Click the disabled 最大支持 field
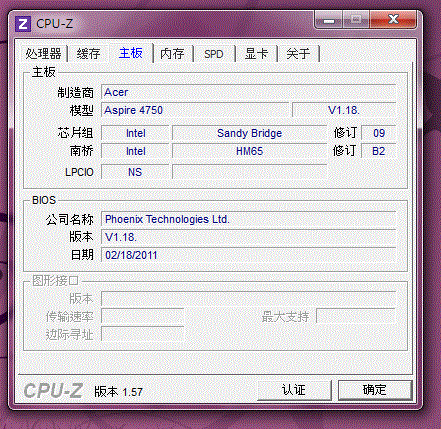Image resolution: width=441 pixels, height=429 pixels. [356, 316]
